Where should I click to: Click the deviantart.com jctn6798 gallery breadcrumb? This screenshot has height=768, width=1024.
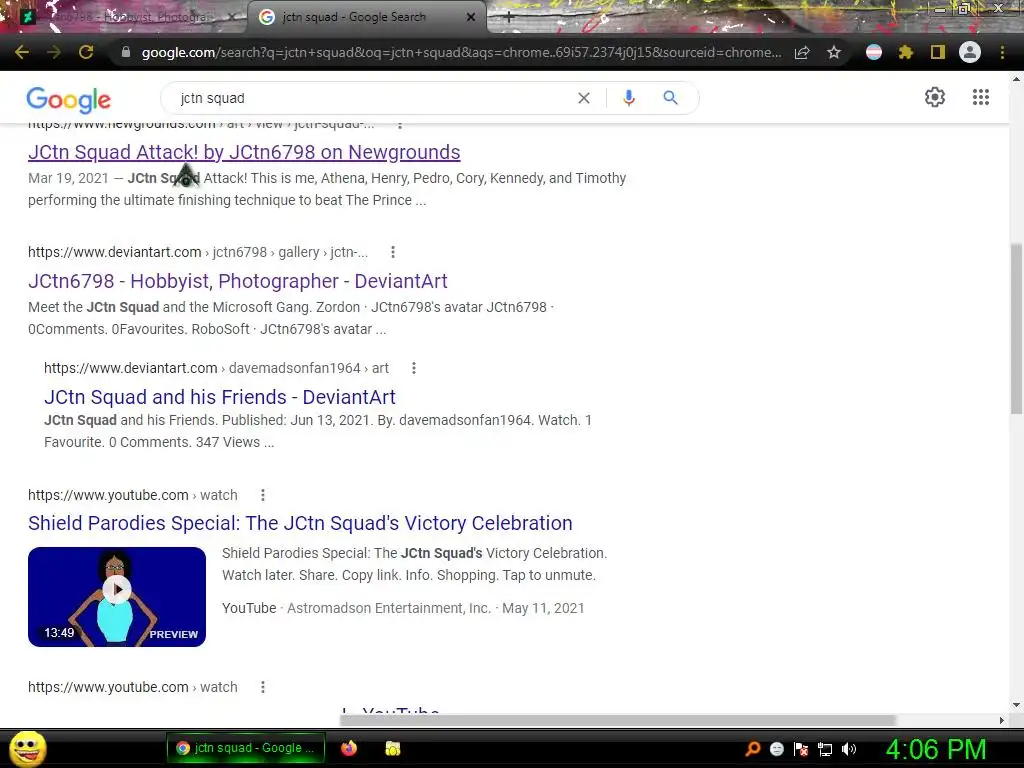click(x=198, y=252)
